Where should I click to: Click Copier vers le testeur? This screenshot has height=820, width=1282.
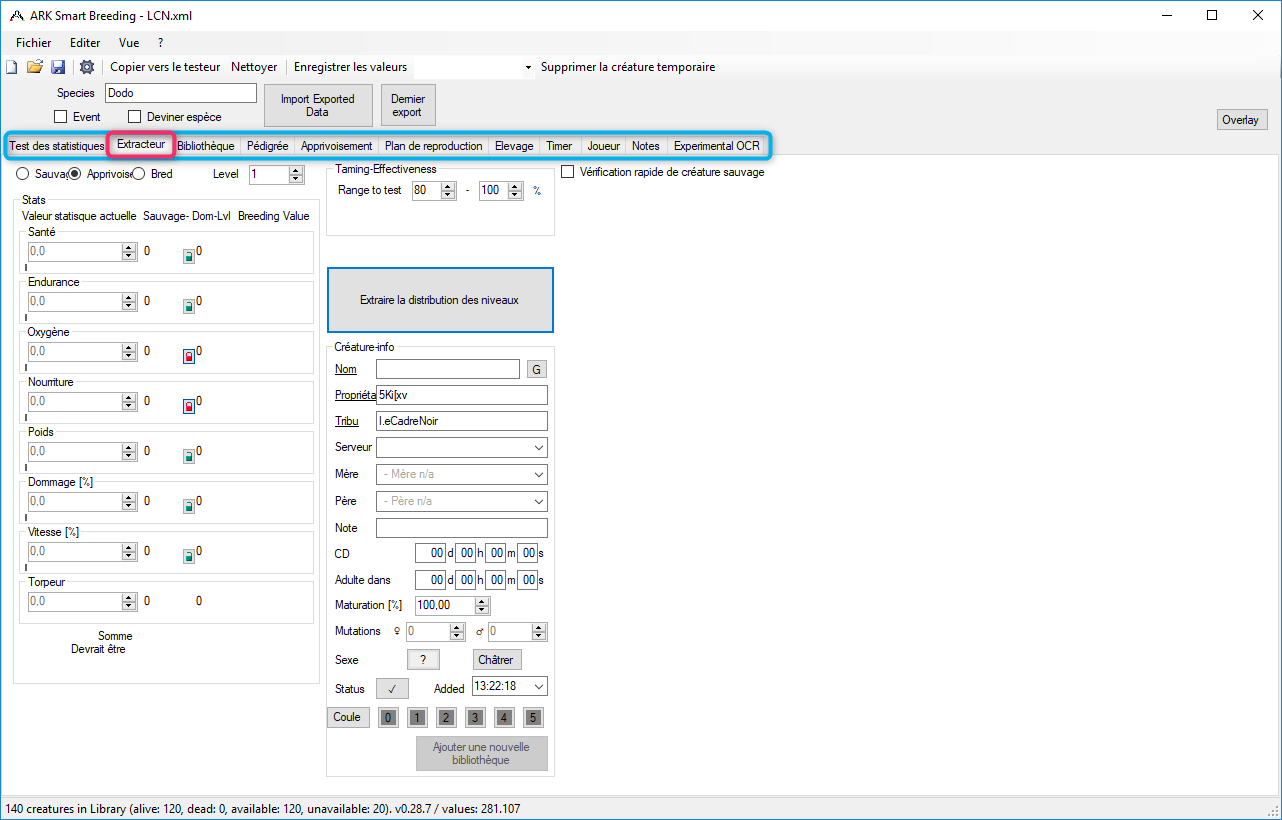[165, 67]
